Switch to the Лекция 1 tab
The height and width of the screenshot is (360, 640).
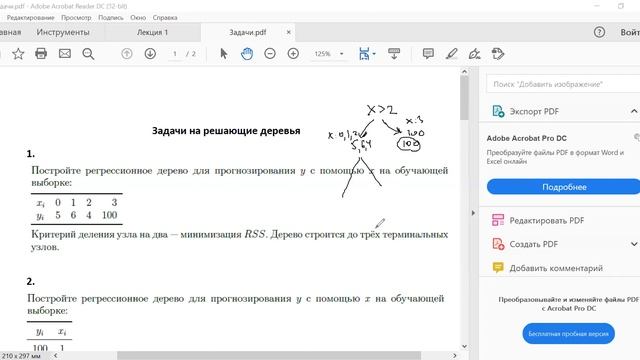coord(152,32)
